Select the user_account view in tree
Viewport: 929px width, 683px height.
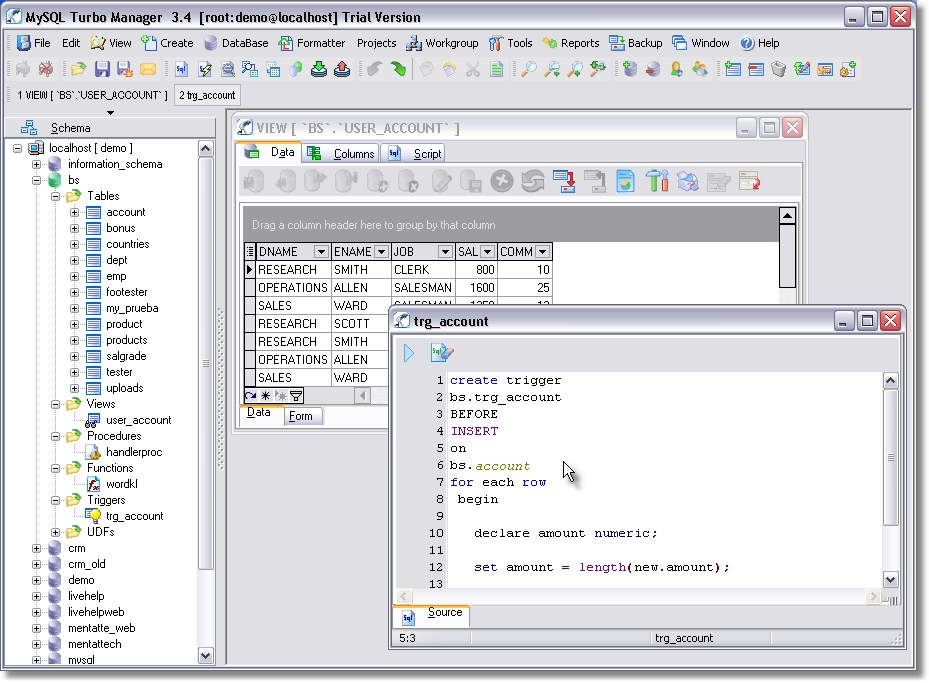coord(138,420)
